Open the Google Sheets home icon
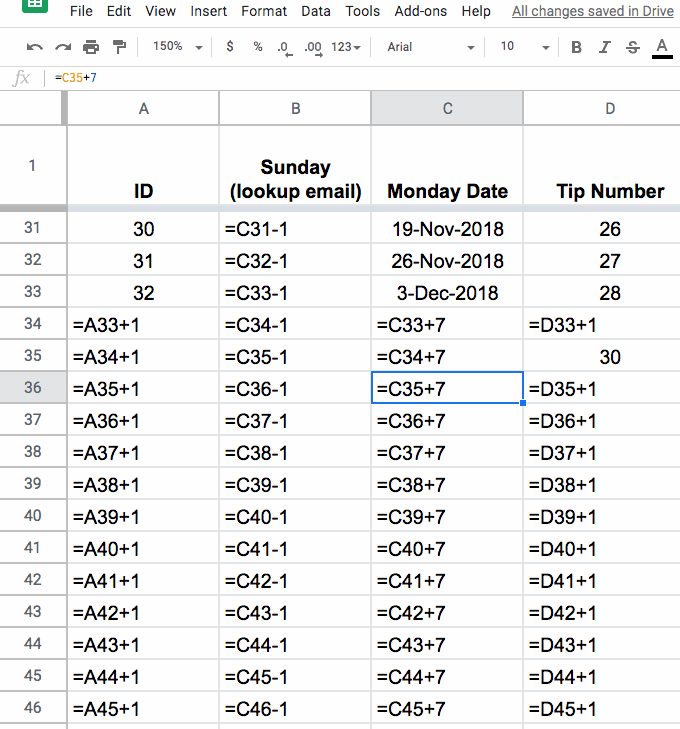 pos(35,5)
